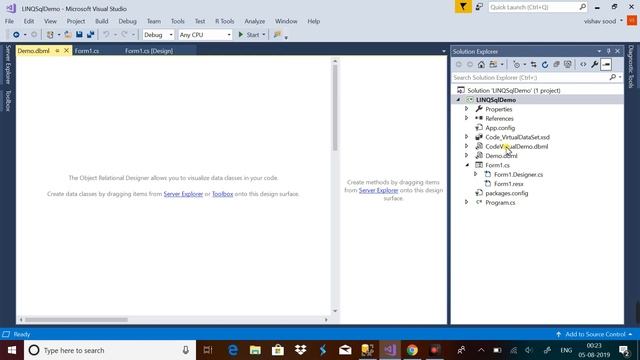Click the Home icon in Solution Explorer
Screen dimensions: 640x360
pos(481,64)
